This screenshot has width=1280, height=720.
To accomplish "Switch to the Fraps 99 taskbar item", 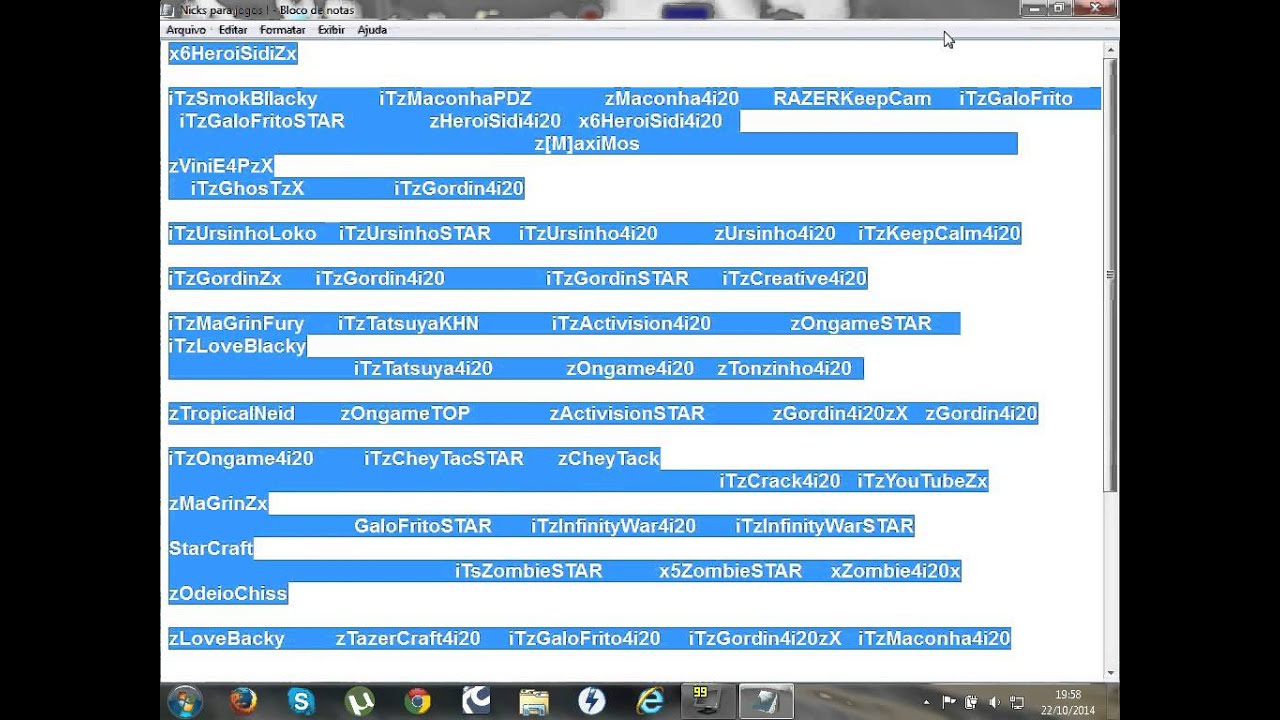I will point(707,701).
